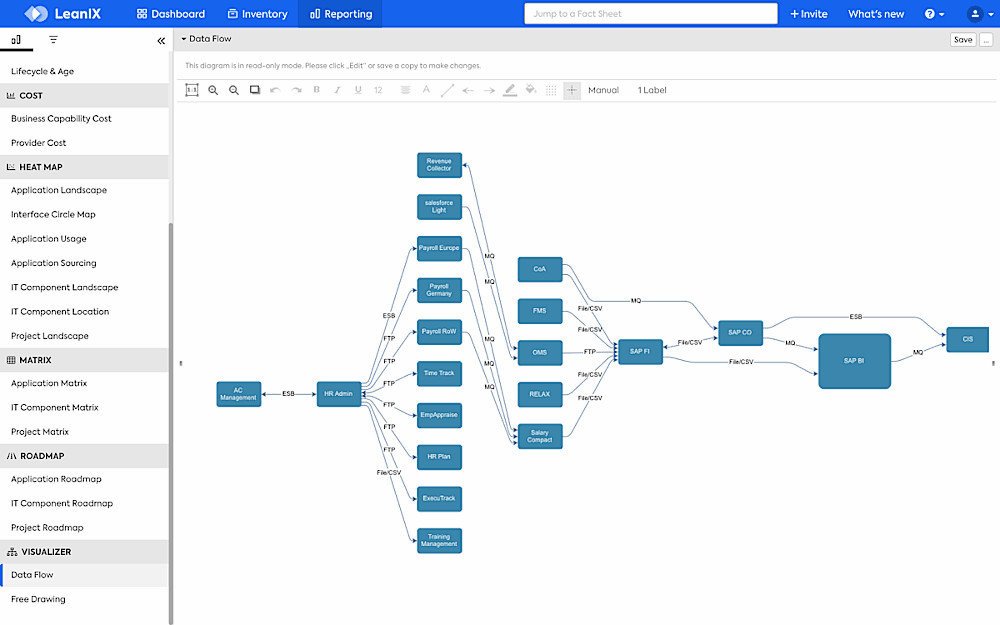Choose the line color pencil tool
The image size is (1000, 625).
pyautogui.click(x=510, y=90)
